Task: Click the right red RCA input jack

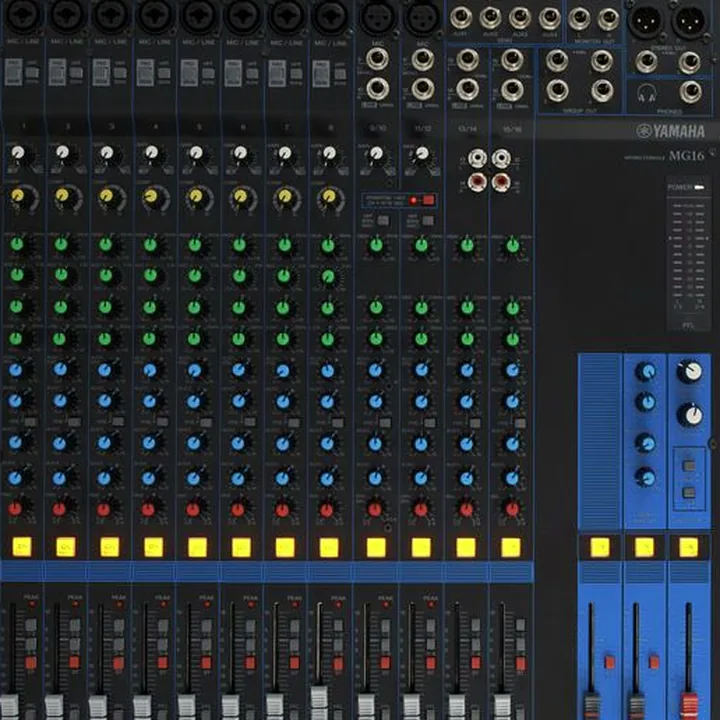Action: (x=501, y=182)
